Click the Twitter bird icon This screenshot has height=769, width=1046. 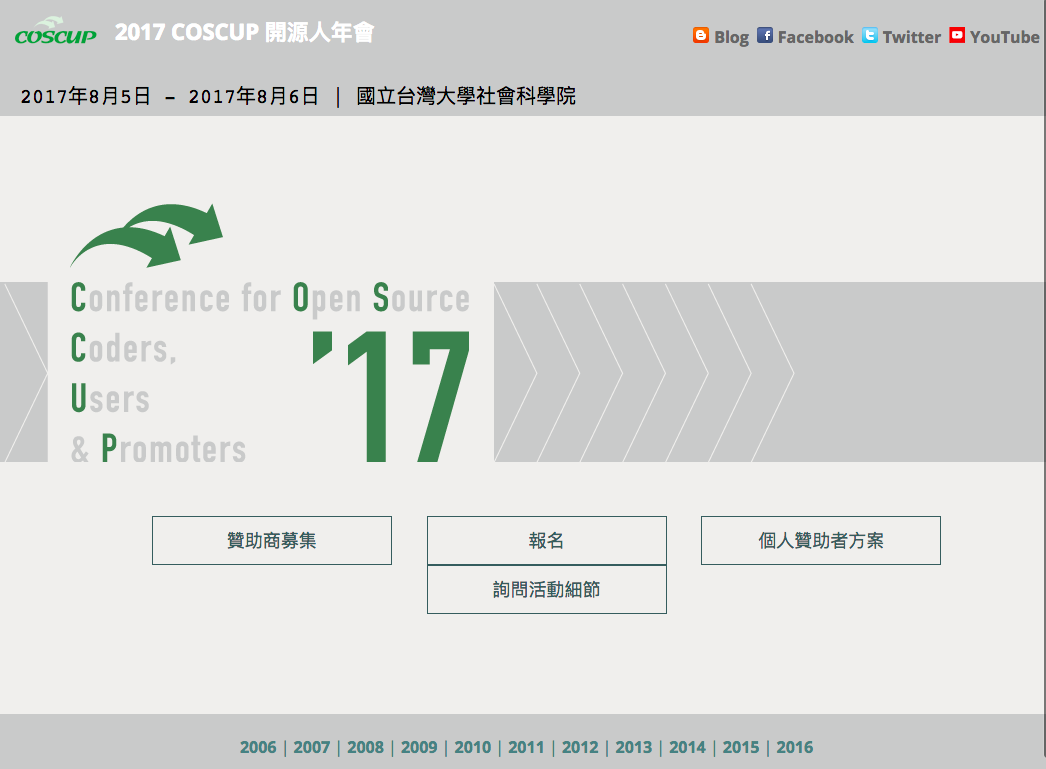pos(869,35)
